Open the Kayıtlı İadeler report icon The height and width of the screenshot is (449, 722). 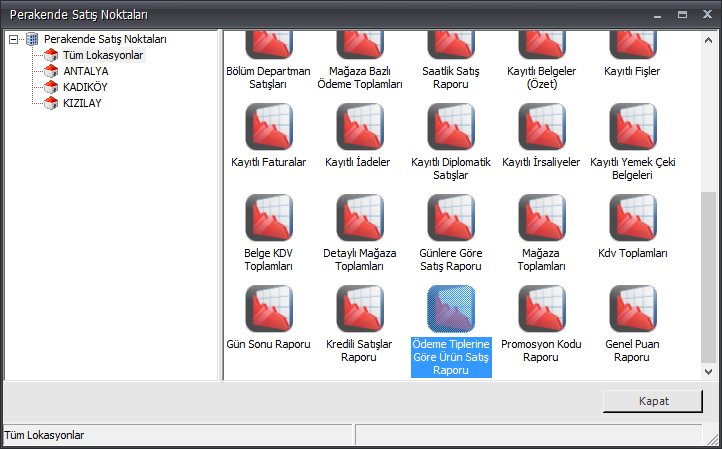pos(360,127)
